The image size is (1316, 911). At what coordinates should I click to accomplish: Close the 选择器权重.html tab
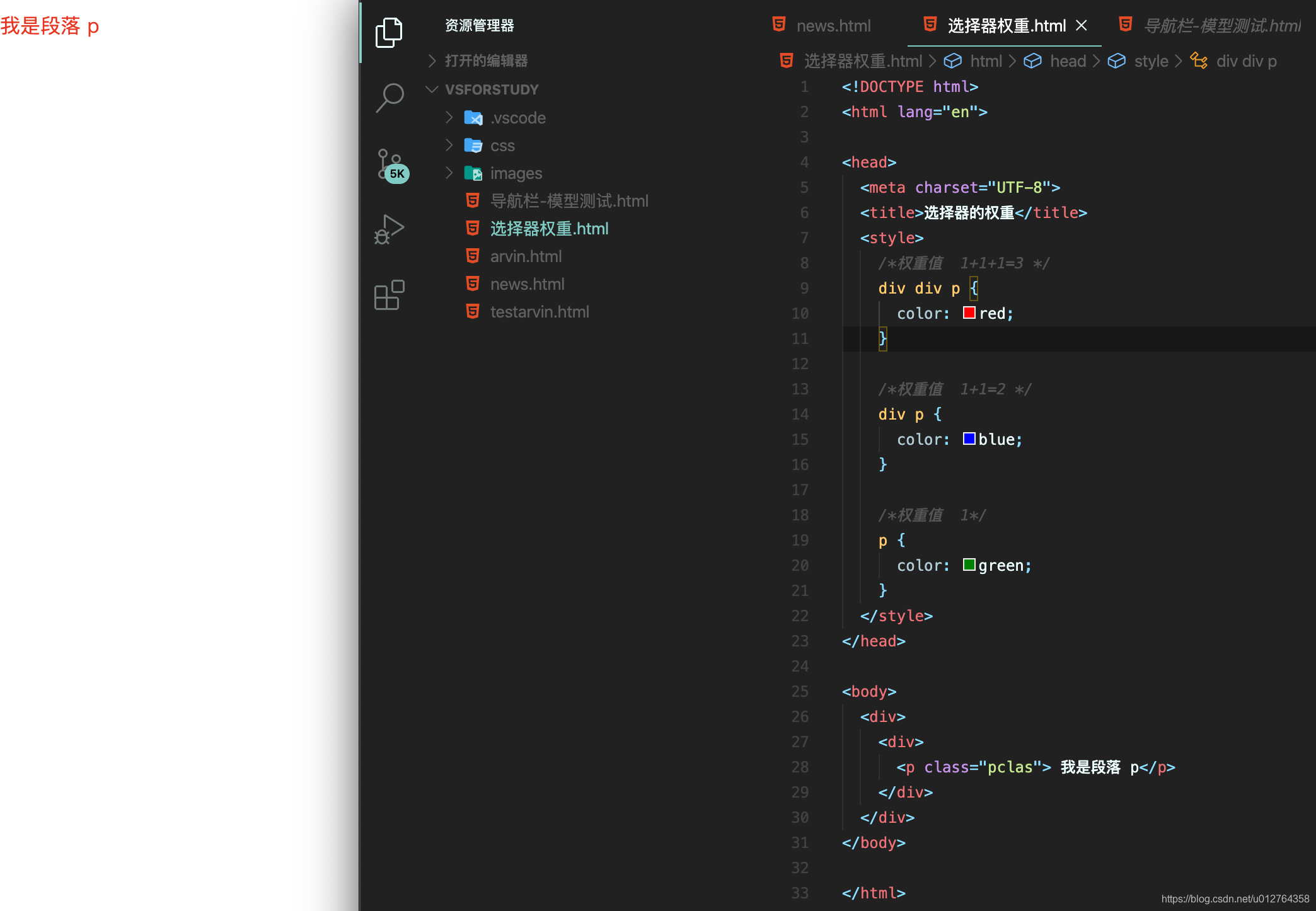pos(1082,25)
